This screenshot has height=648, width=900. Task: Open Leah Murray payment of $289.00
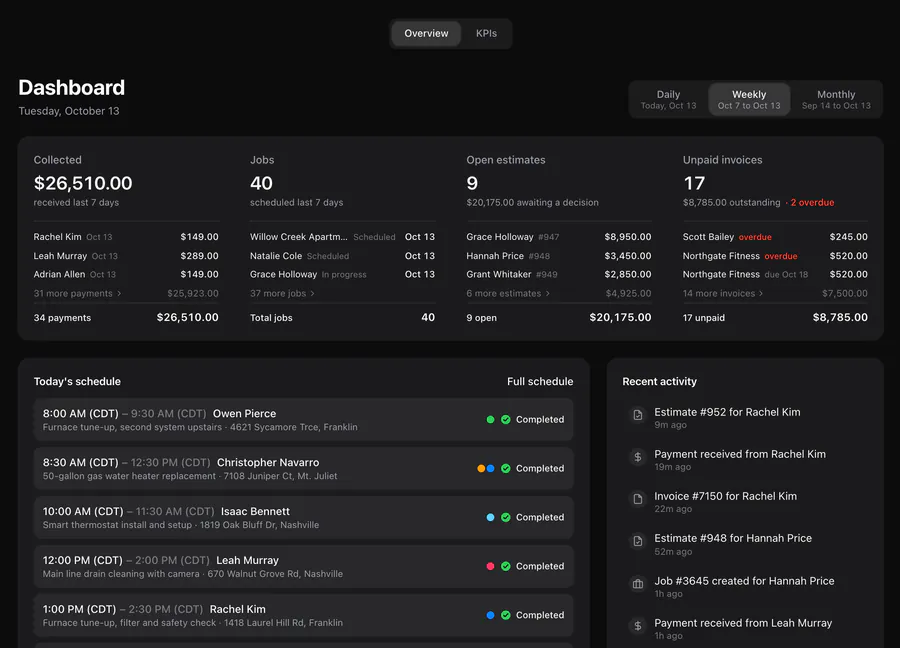[x=126, y=255]
